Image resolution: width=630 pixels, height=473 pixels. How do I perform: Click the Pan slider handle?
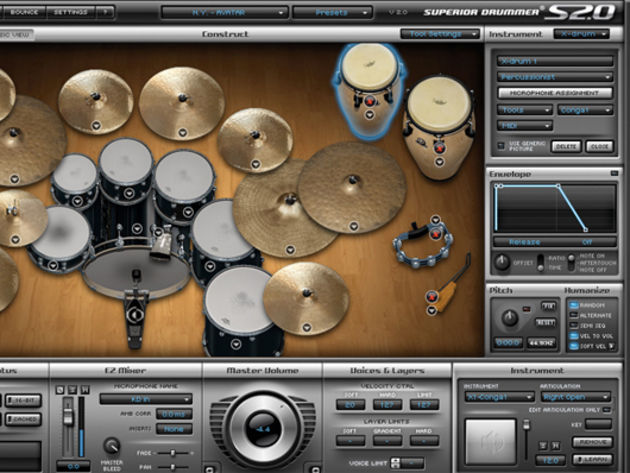[173, 467]
